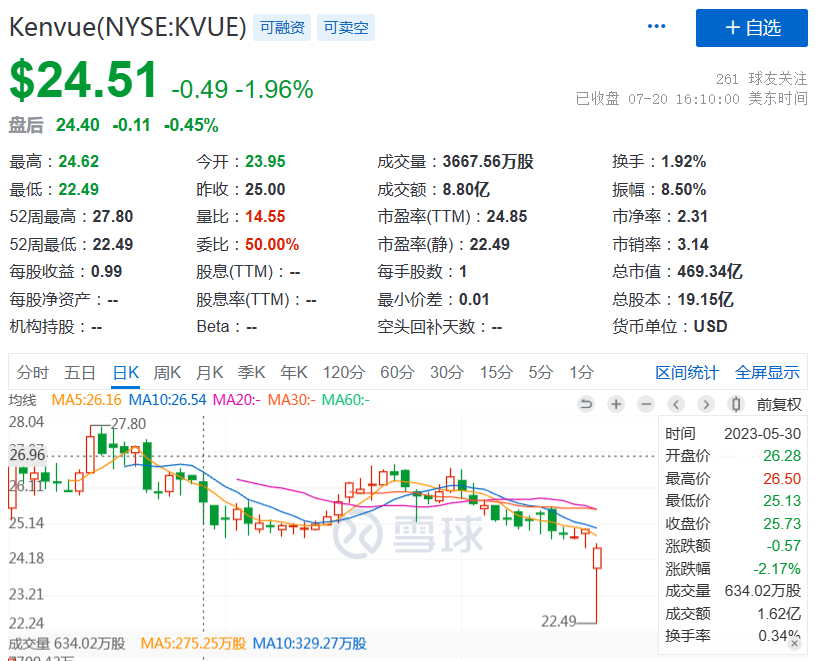The image size is (820, 661).
Task: Switch to the 30分 interval tab
Action: (x=447, y=372)
